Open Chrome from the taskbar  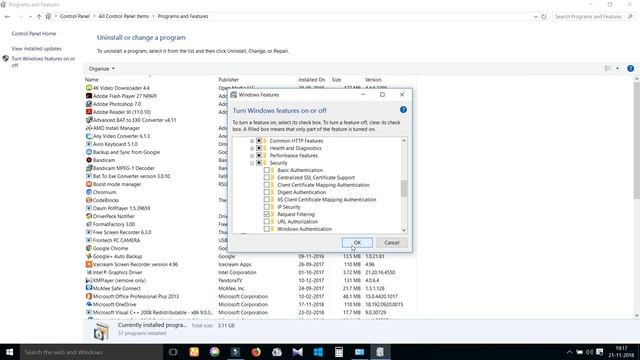coord(214,352)
